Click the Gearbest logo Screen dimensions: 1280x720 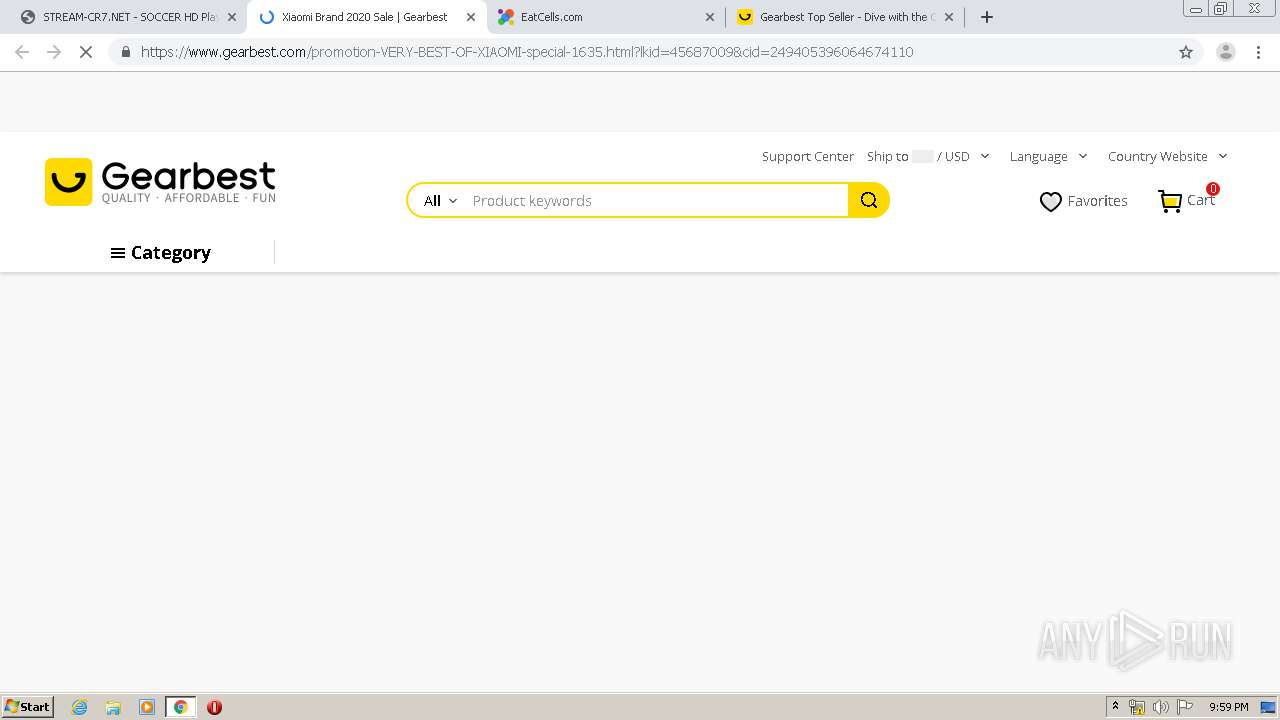pyautogui.click(x=160, y=182)
